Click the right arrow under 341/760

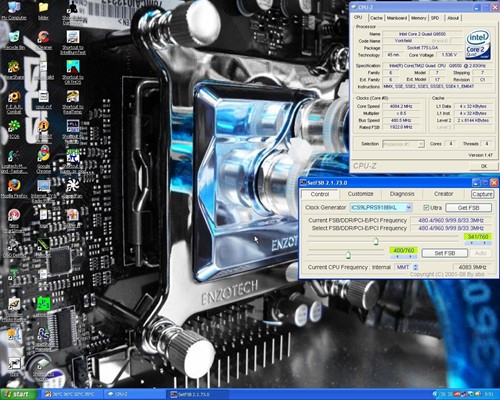click(485, 243)
